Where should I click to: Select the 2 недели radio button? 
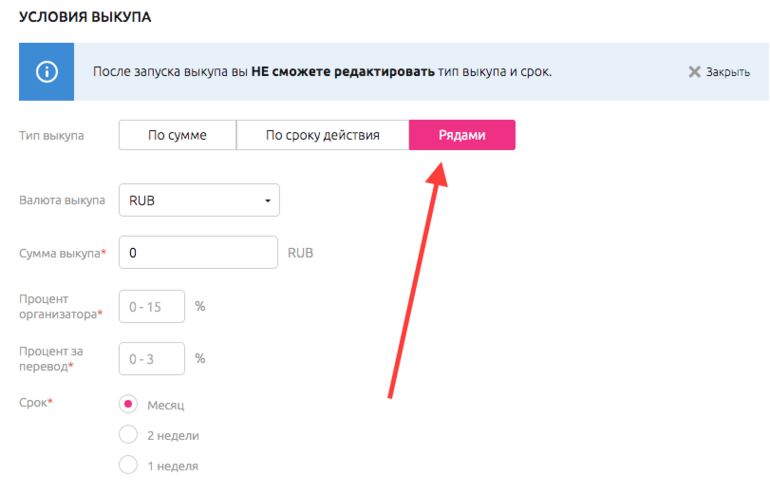pos(128,434)
